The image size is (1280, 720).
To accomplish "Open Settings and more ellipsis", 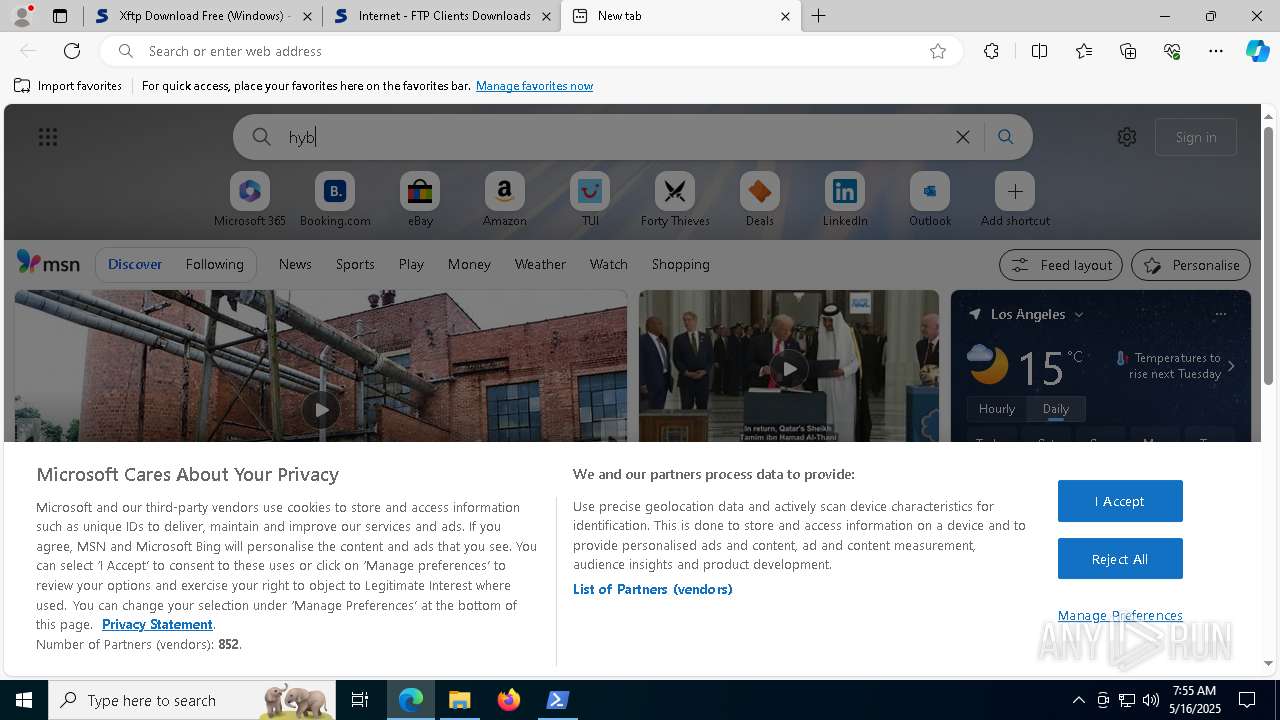I will click(x=1216, y=51).
